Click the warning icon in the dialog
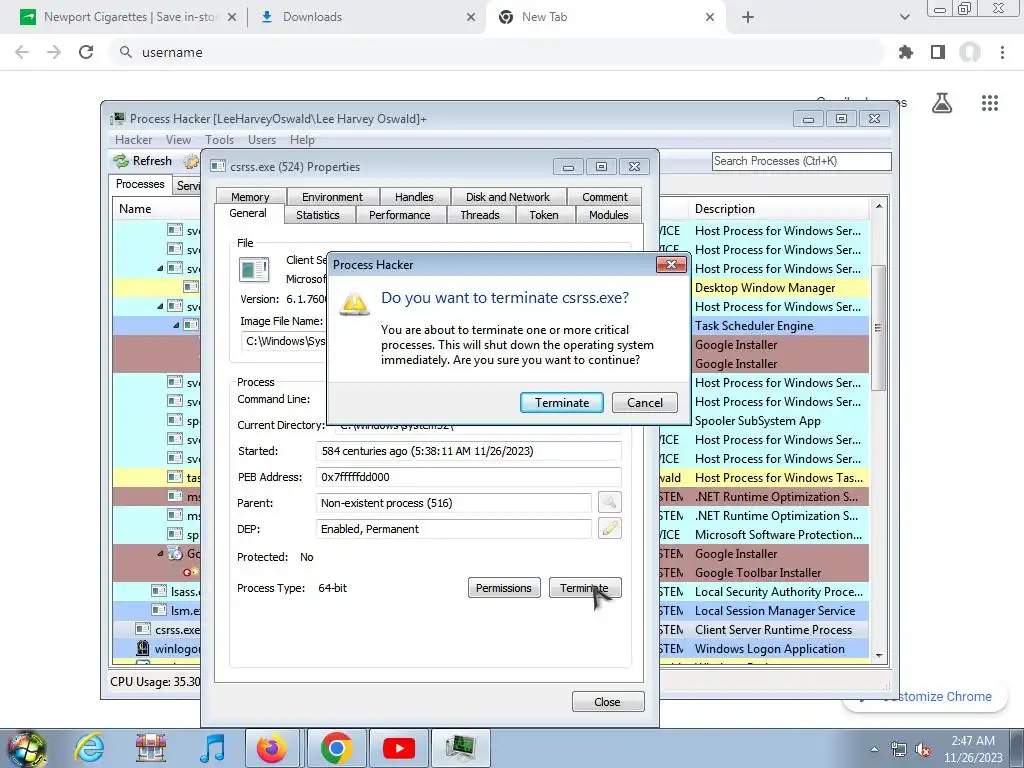This screenshot has height=768, width=1024. coord(355,303)
